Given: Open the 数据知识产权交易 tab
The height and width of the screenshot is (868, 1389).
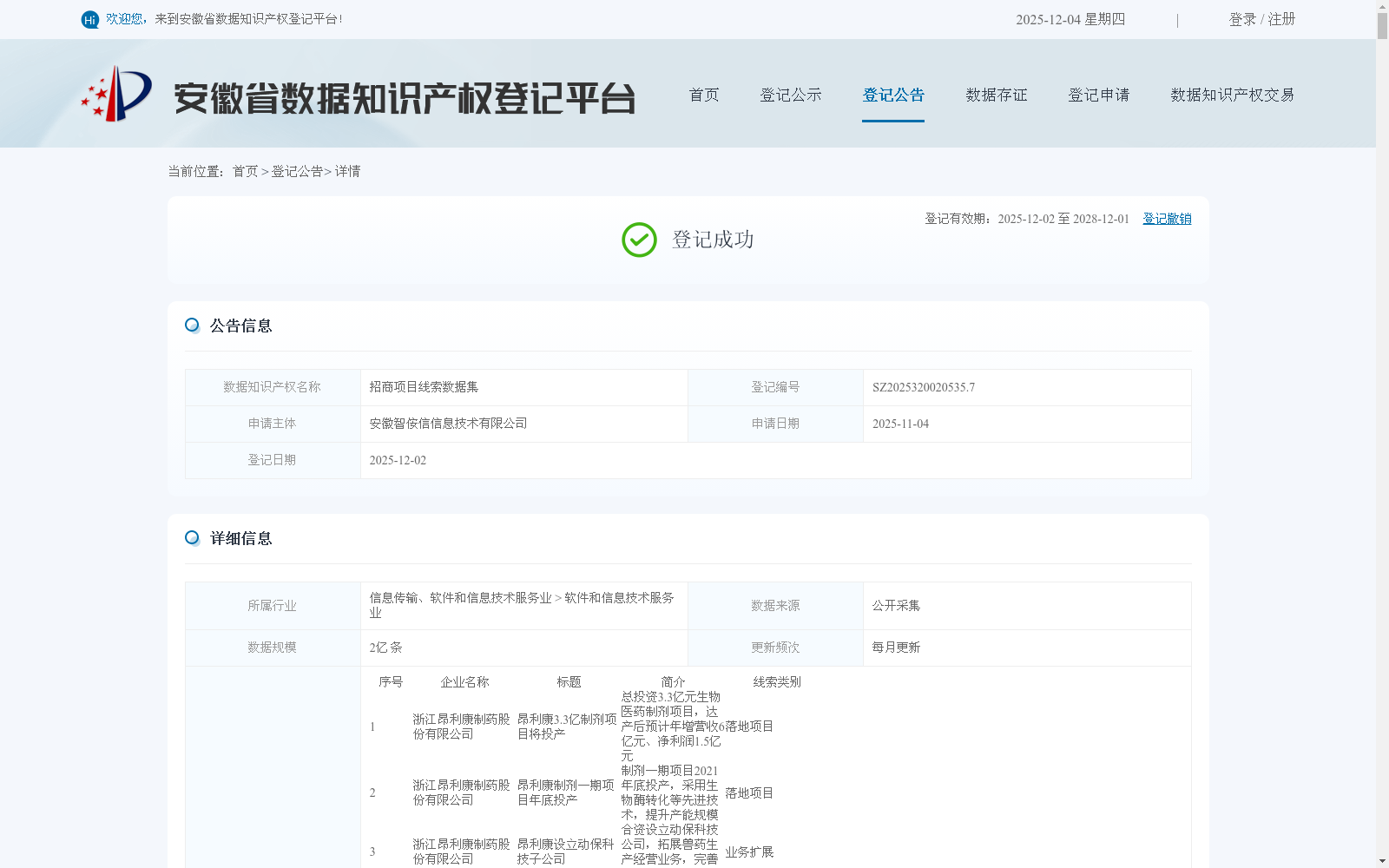Looking at the screenshot, I should (x=1233, y=95).
